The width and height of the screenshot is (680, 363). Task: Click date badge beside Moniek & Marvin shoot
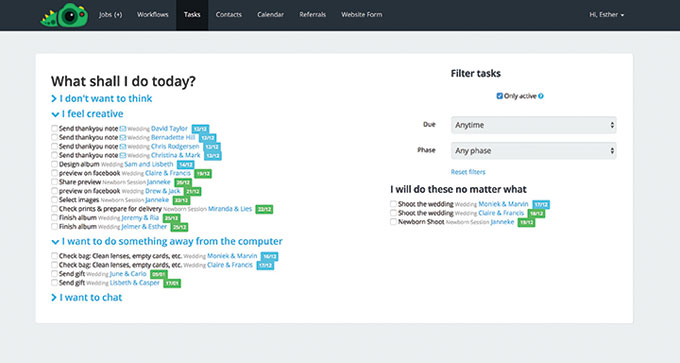(541, 204)
